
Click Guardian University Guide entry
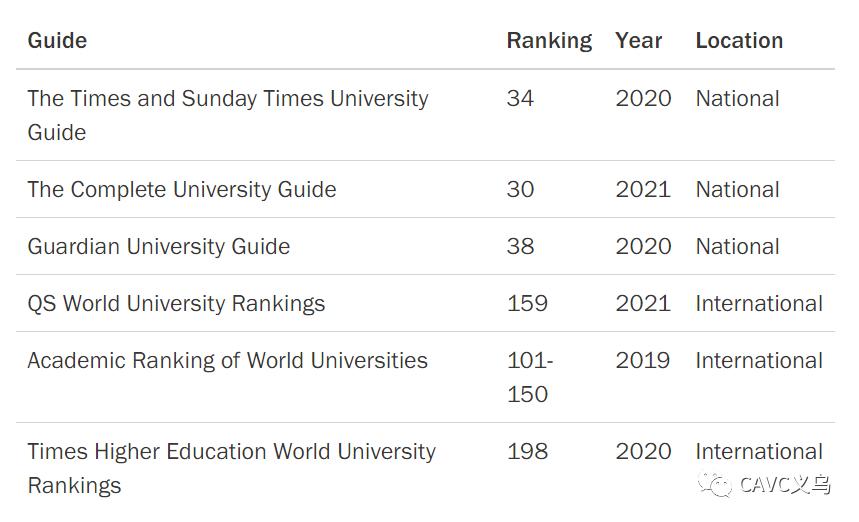click(159, 247)
